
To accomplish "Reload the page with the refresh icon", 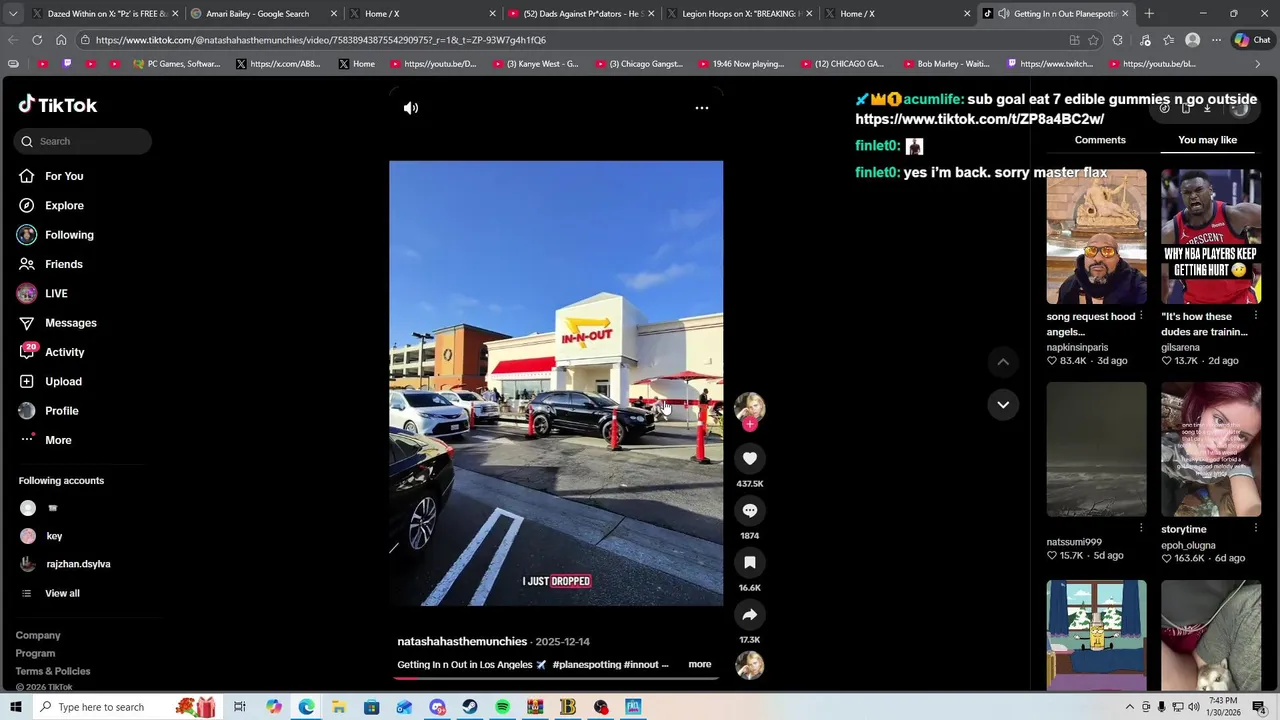I will tap(37, 40).
